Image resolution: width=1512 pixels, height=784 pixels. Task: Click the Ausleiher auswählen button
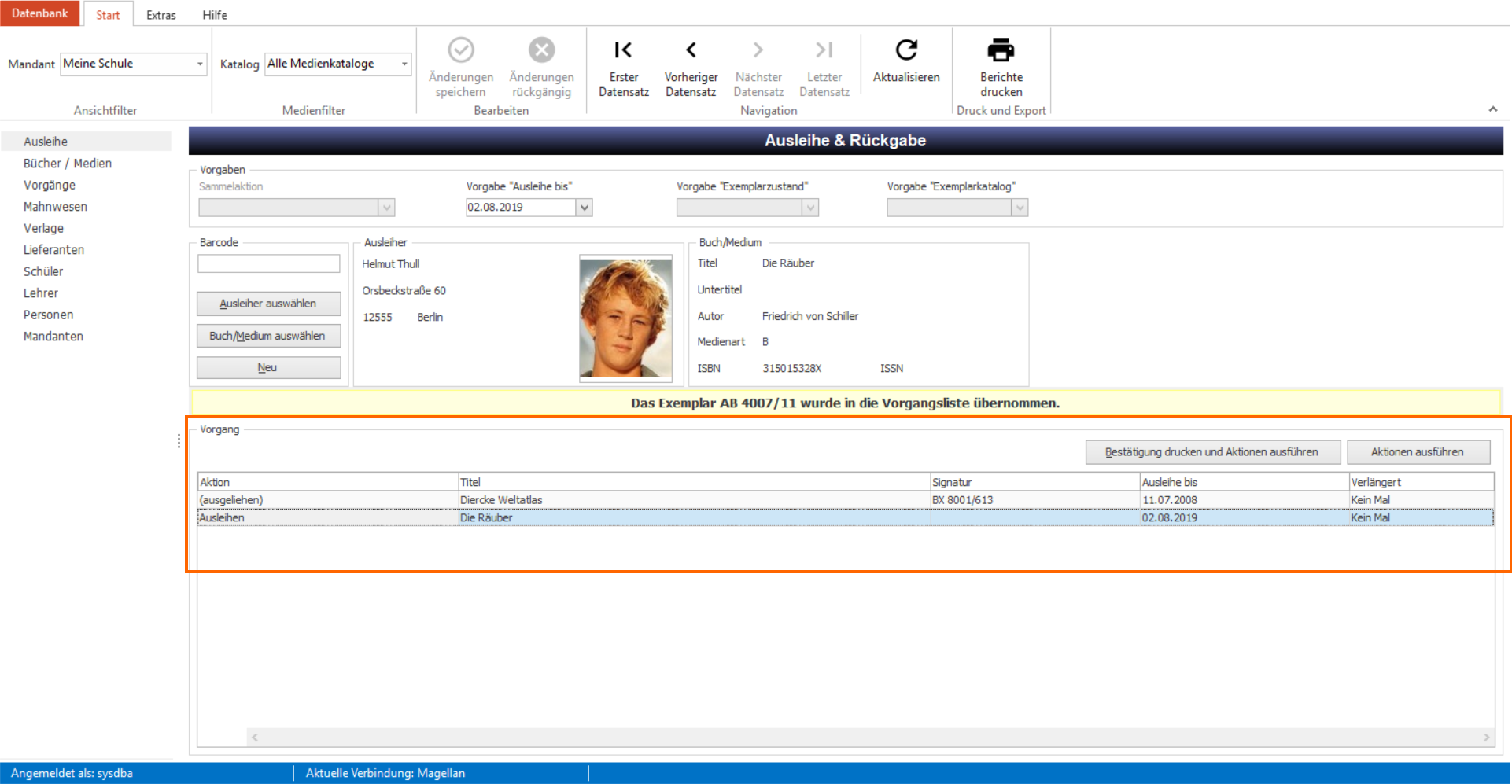click(268, 304)
